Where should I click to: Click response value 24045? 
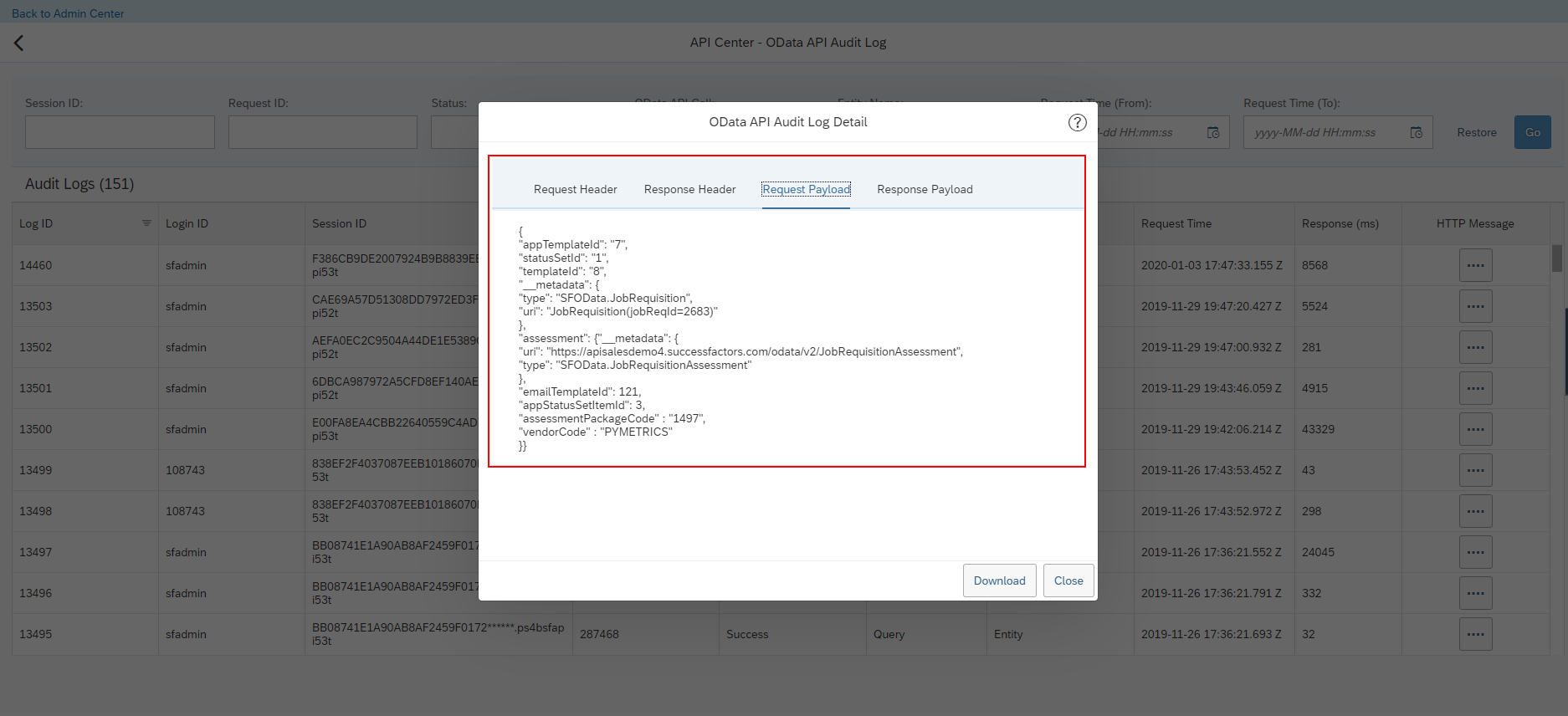click(x=1318, y=552)
